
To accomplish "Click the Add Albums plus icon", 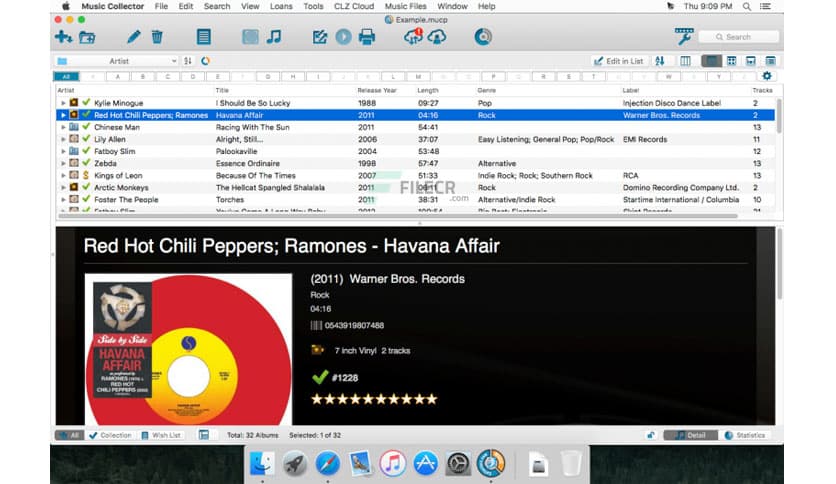I will point(63,37).
